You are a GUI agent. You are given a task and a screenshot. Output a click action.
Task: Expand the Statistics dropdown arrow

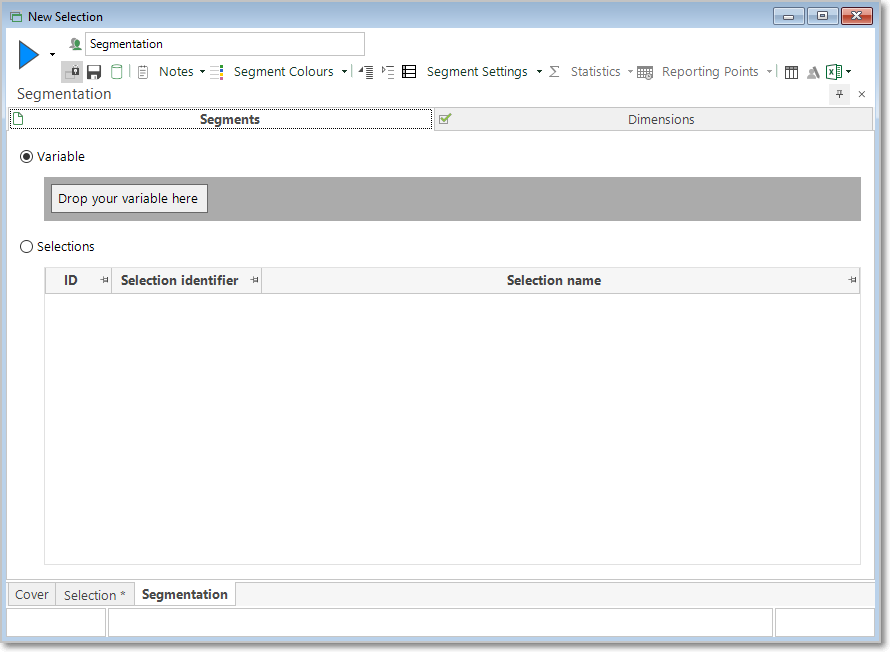tap(630, 72)
